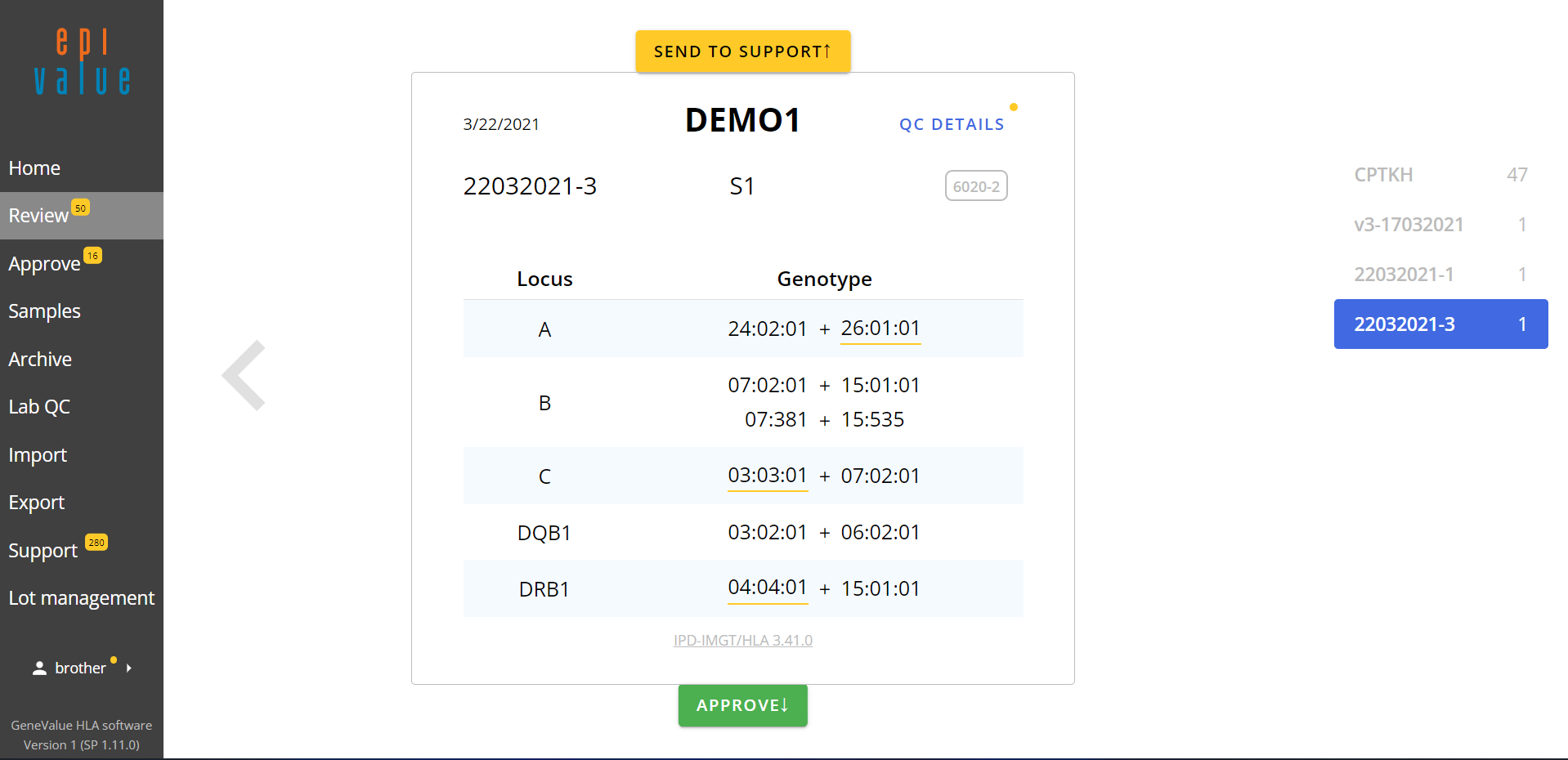Open the QC Details link
This screenshot has width=1568, height=760.
pyautogui.click(x=952, y=124)
